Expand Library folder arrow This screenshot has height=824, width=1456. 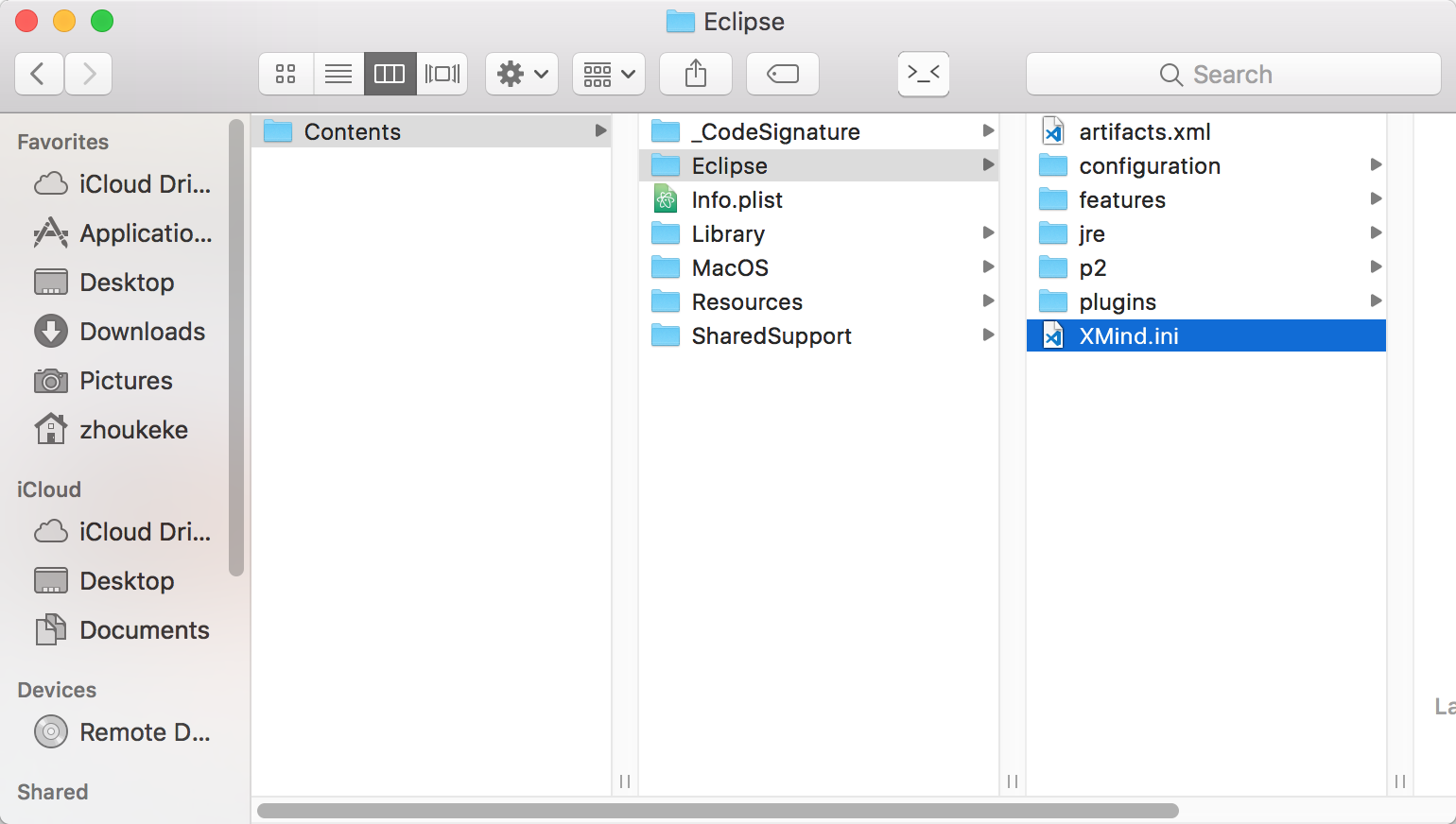(988, 232)
